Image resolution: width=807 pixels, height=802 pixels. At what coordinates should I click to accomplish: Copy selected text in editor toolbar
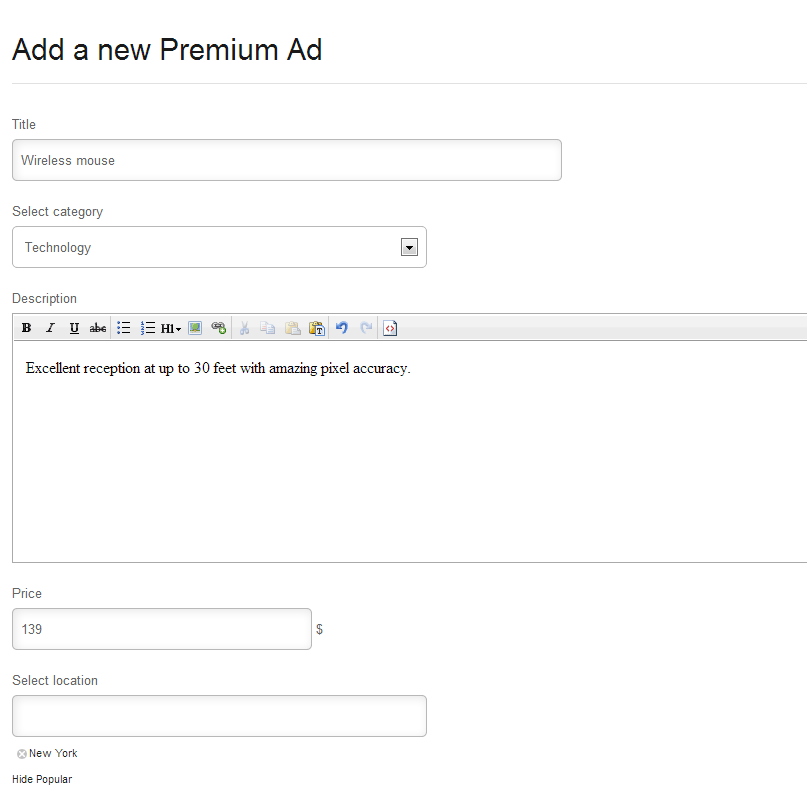click(x=268, y=328)
